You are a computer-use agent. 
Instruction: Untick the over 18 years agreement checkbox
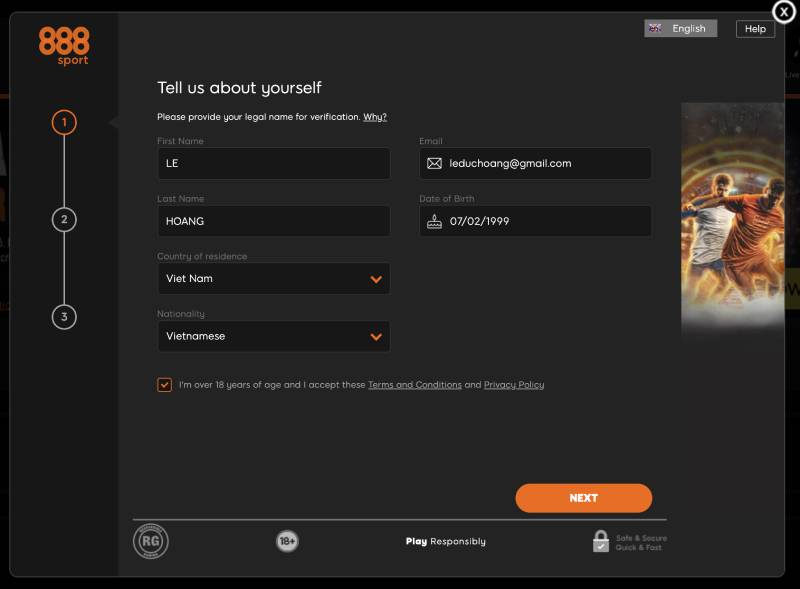[164, 385]
